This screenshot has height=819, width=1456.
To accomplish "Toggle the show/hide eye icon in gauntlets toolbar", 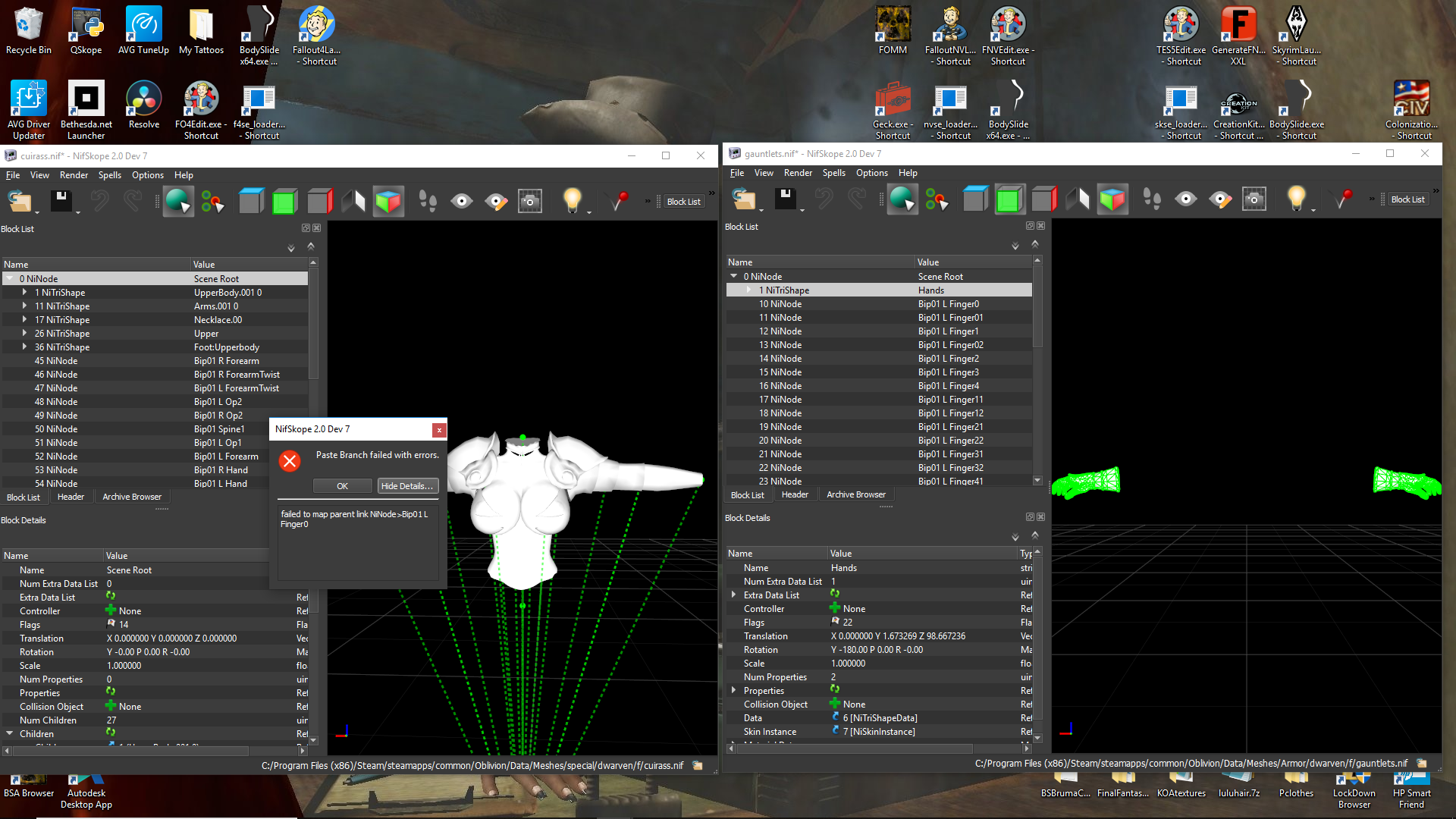I will click(x=1185, y=199).
